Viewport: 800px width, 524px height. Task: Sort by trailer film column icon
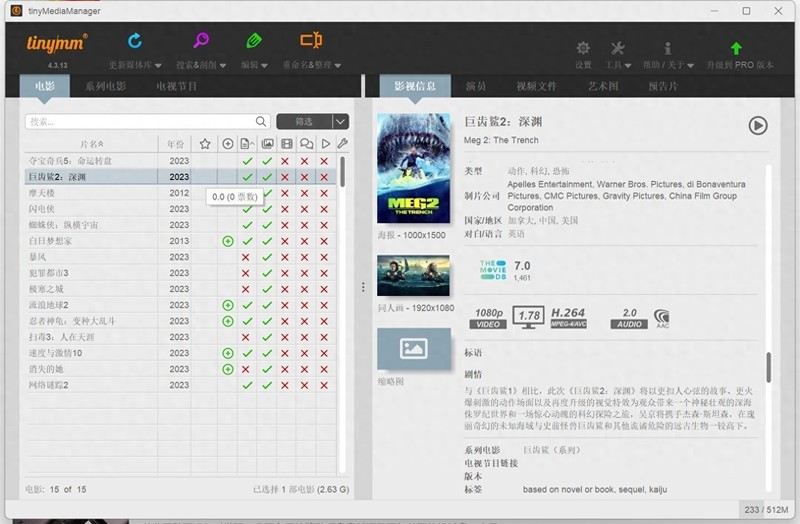pyautogui.click(x=287, y=144)
